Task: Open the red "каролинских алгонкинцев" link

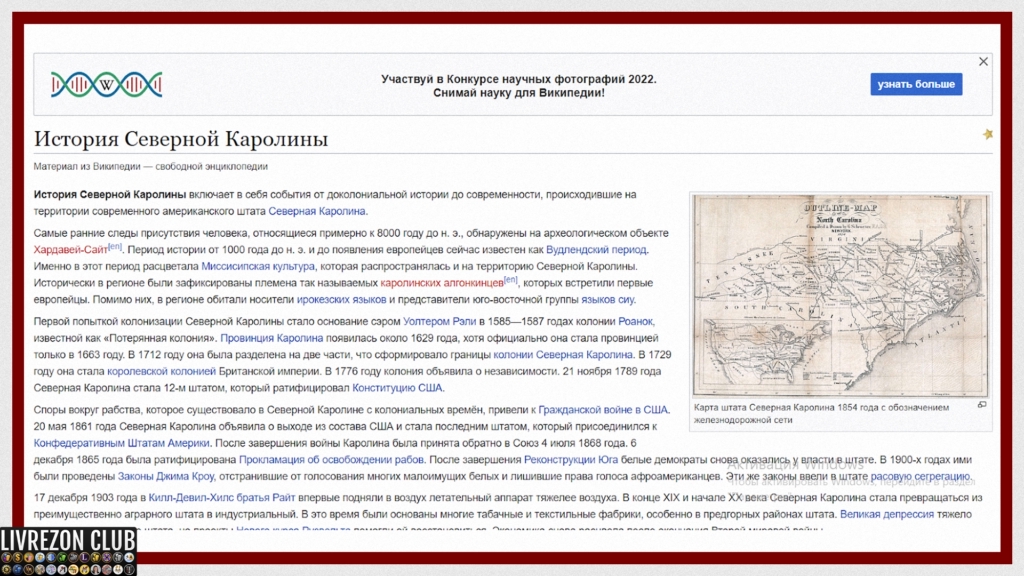Action: click(x=441, y=283)
